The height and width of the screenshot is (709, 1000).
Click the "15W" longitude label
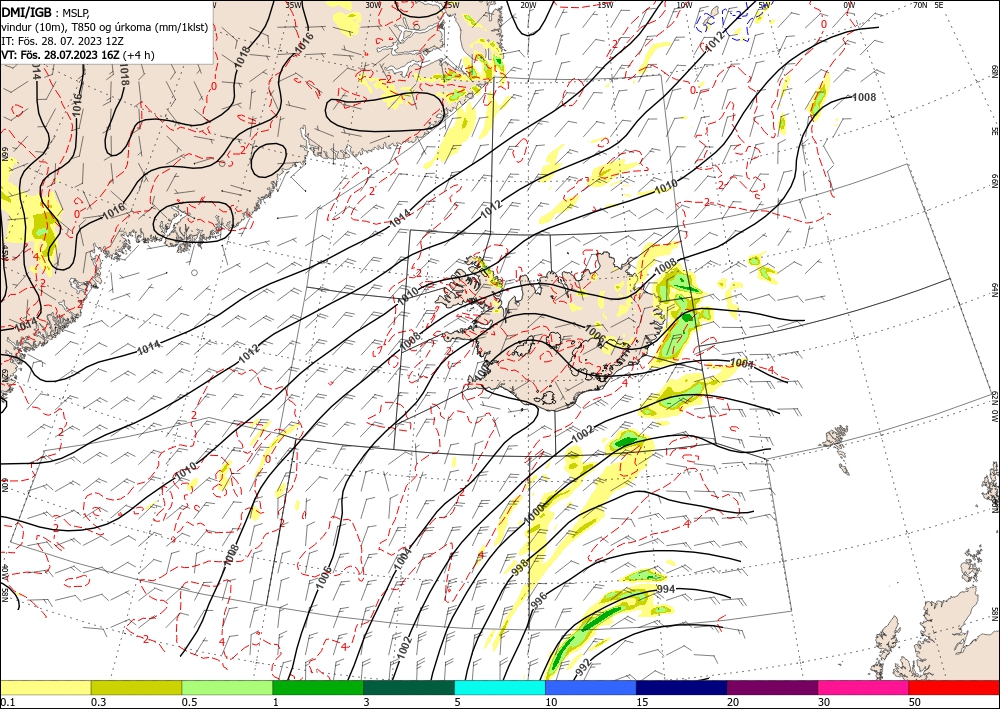605,5
